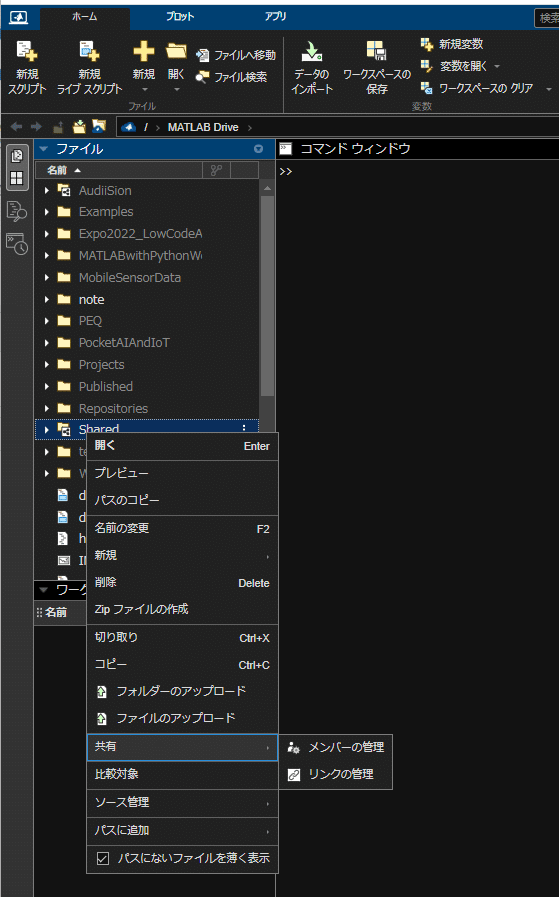Click MATLAB Drive in address bar

point(203,127)
